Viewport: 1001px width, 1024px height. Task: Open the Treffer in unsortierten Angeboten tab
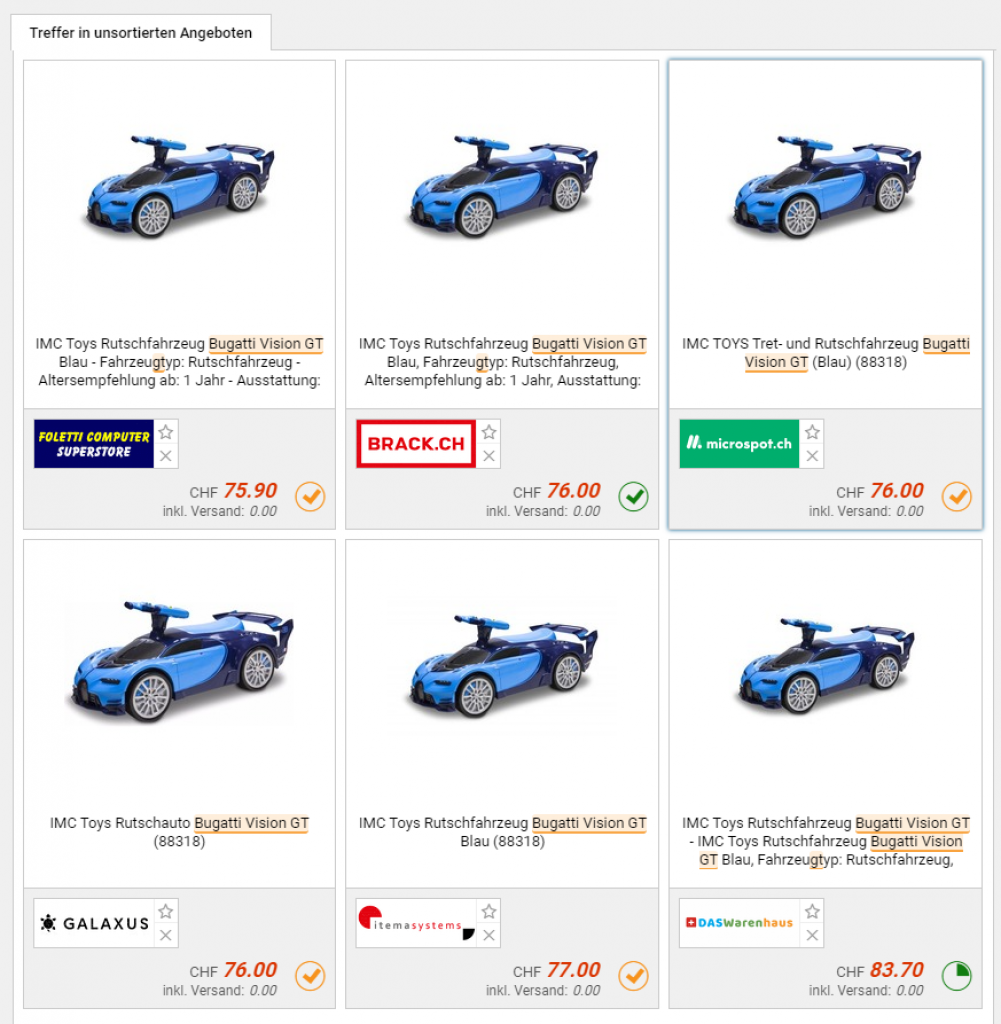(141, 33)
